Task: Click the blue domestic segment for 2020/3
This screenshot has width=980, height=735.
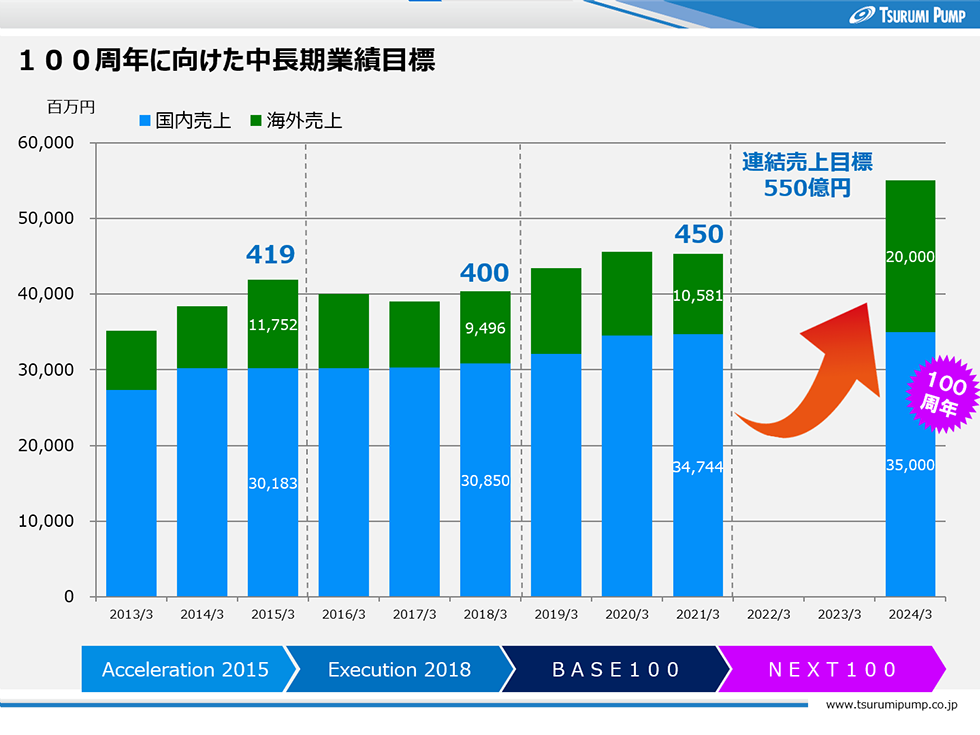Action: 627,466
